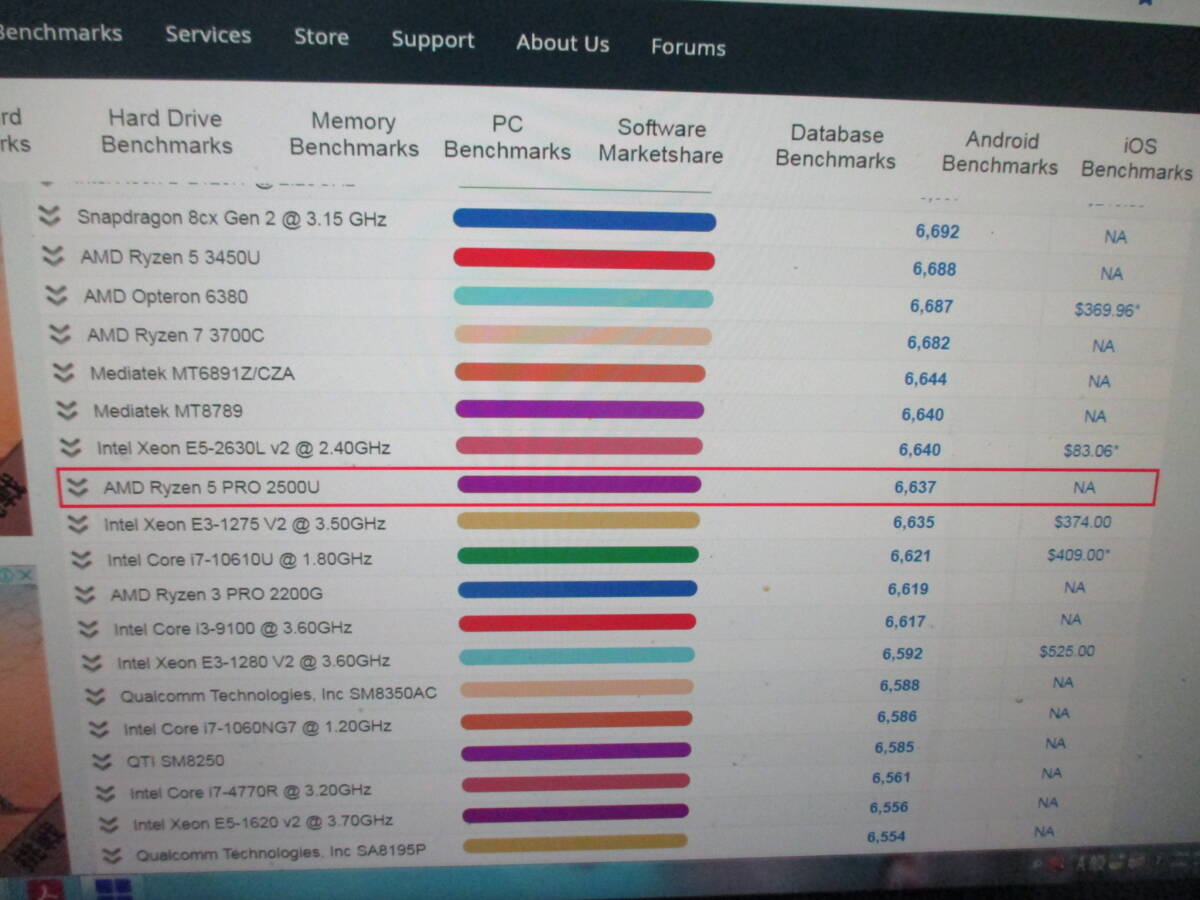
Task: Expand AMD Ryzen 3 PRO 2200G chevron
Action: tap(85, 594)
